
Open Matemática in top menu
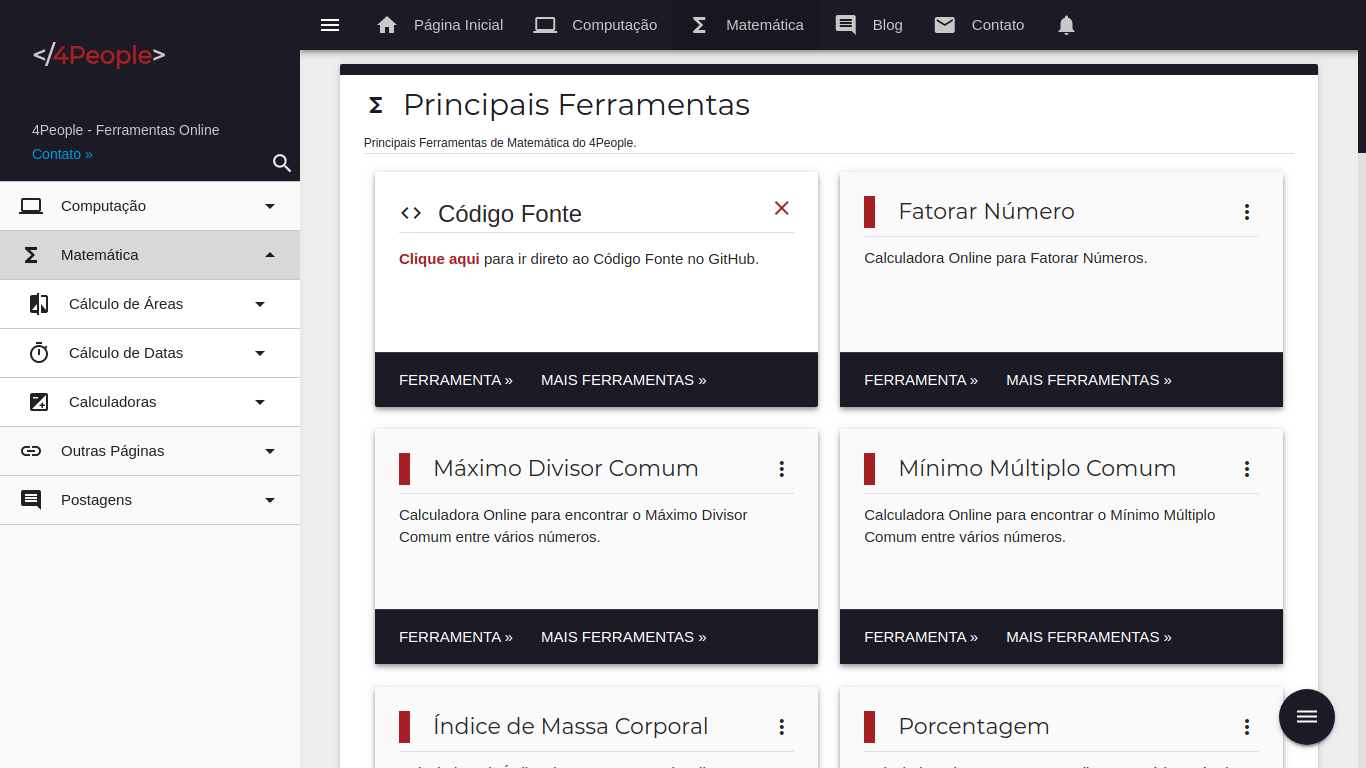point(765,25)
